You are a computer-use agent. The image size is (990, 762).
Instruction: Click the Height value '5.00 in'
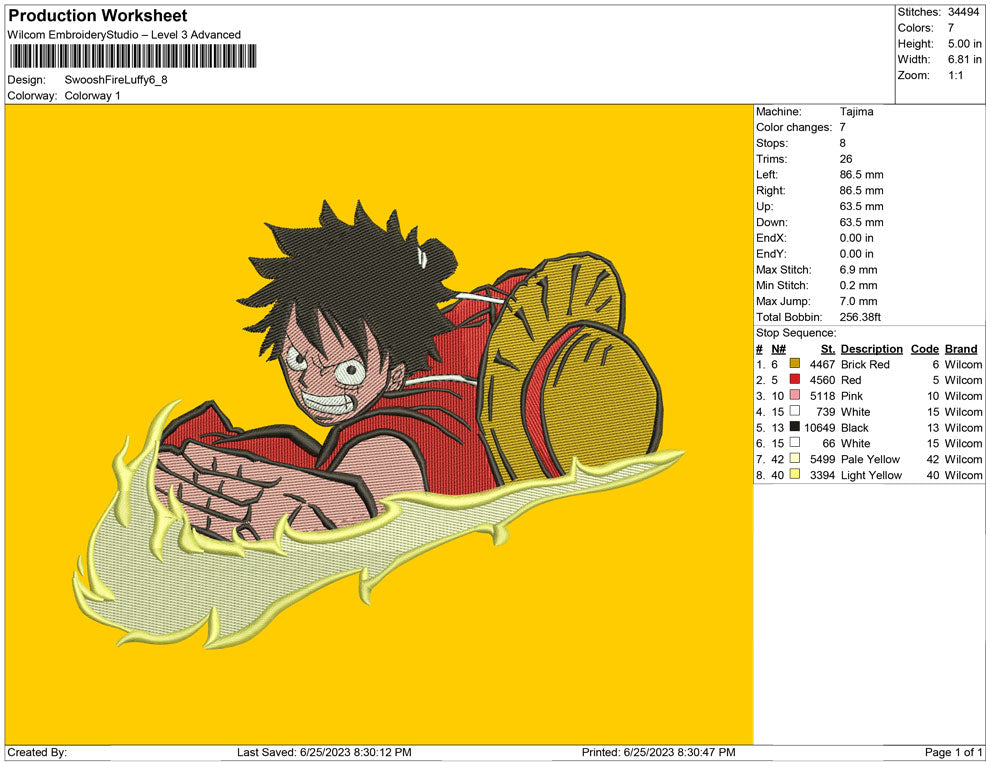point(965,44)
